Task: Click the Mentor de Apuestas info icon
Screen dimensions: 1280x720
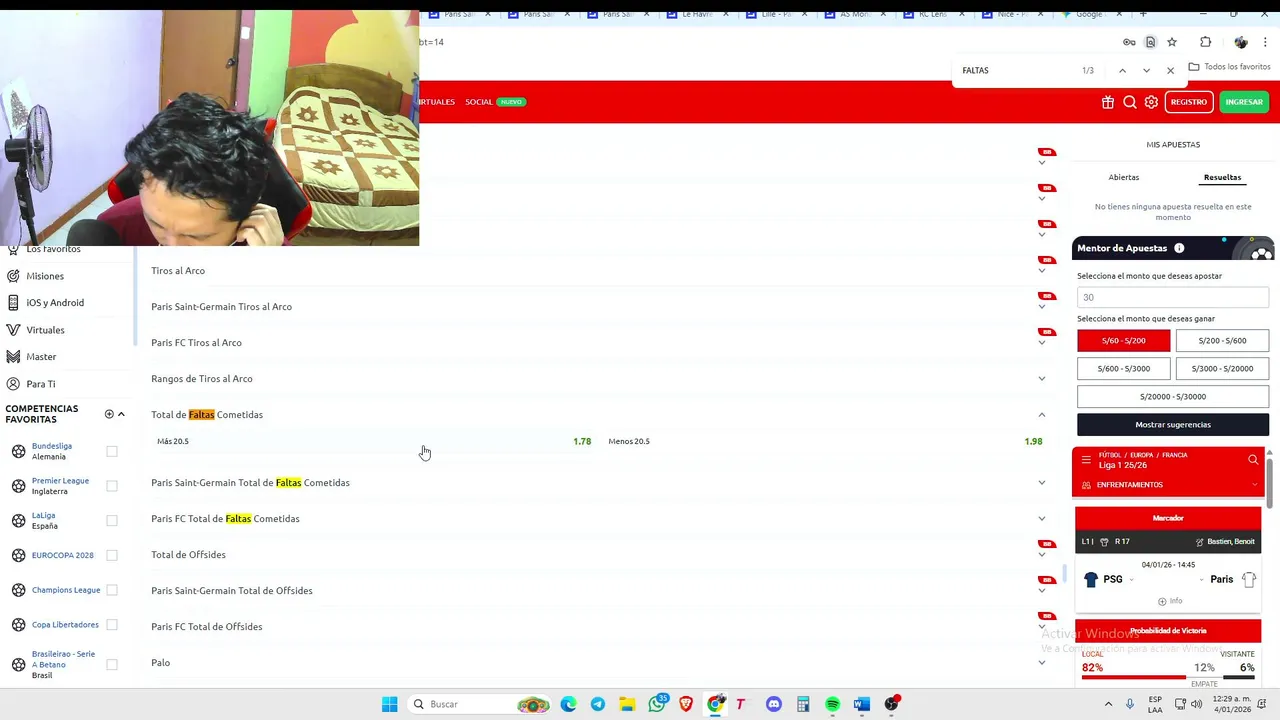Action: click(1179, 248)
